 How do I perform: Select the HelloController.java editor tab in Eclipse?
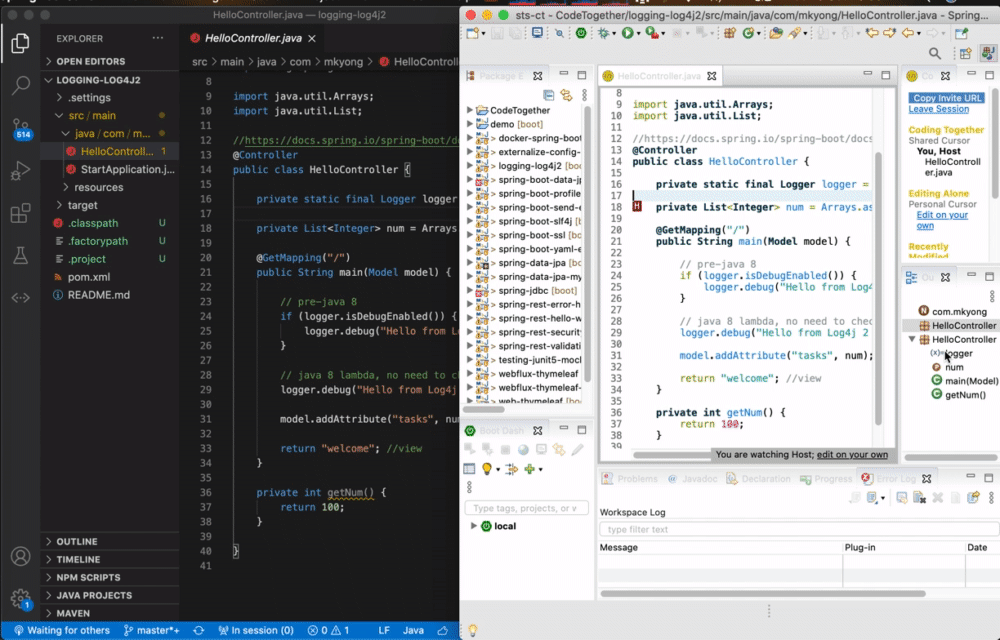pyautogui.click(x=659, y=76)
